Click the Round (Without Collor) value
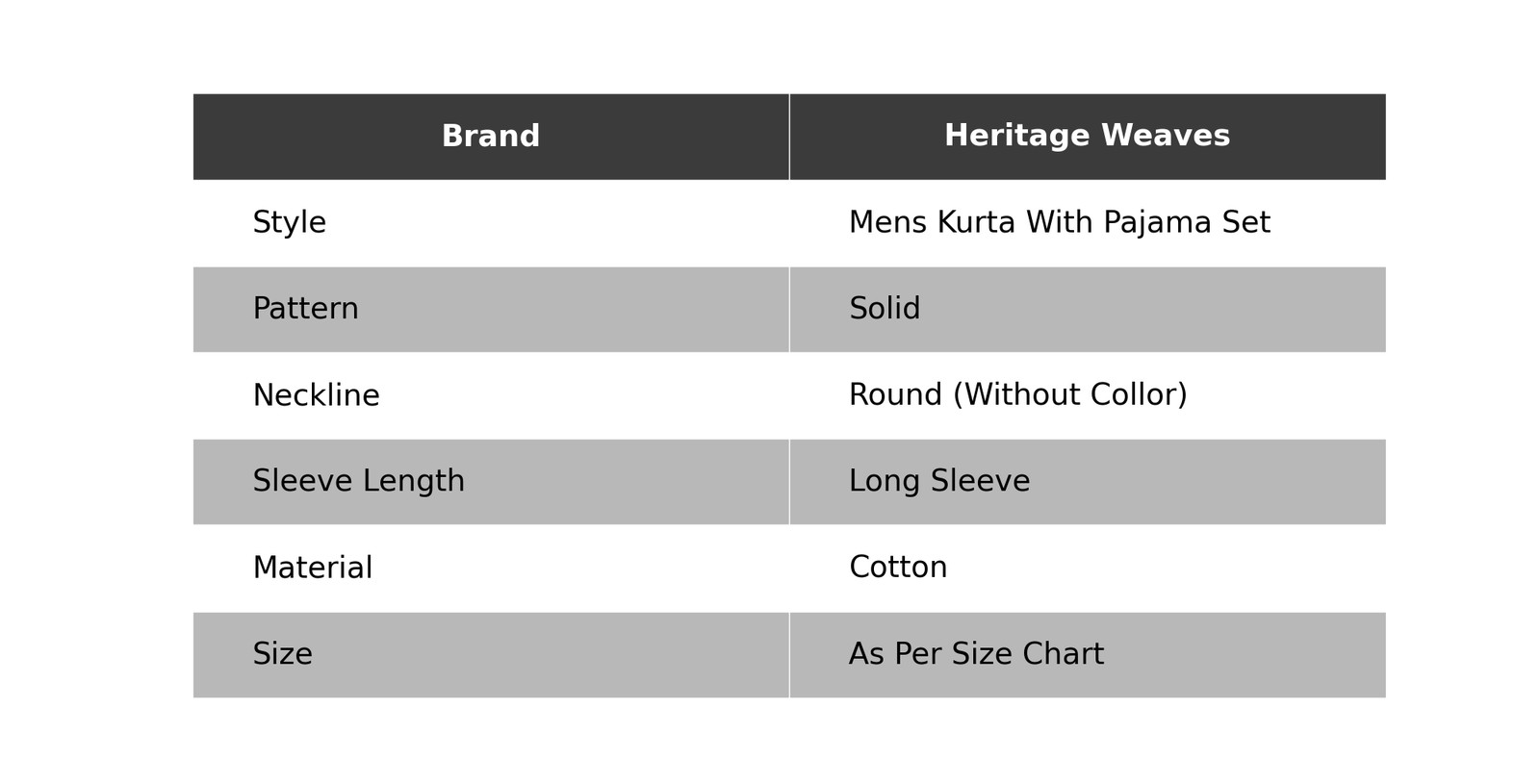This screenshot has height=784, width=1540. coord(1017,395)
